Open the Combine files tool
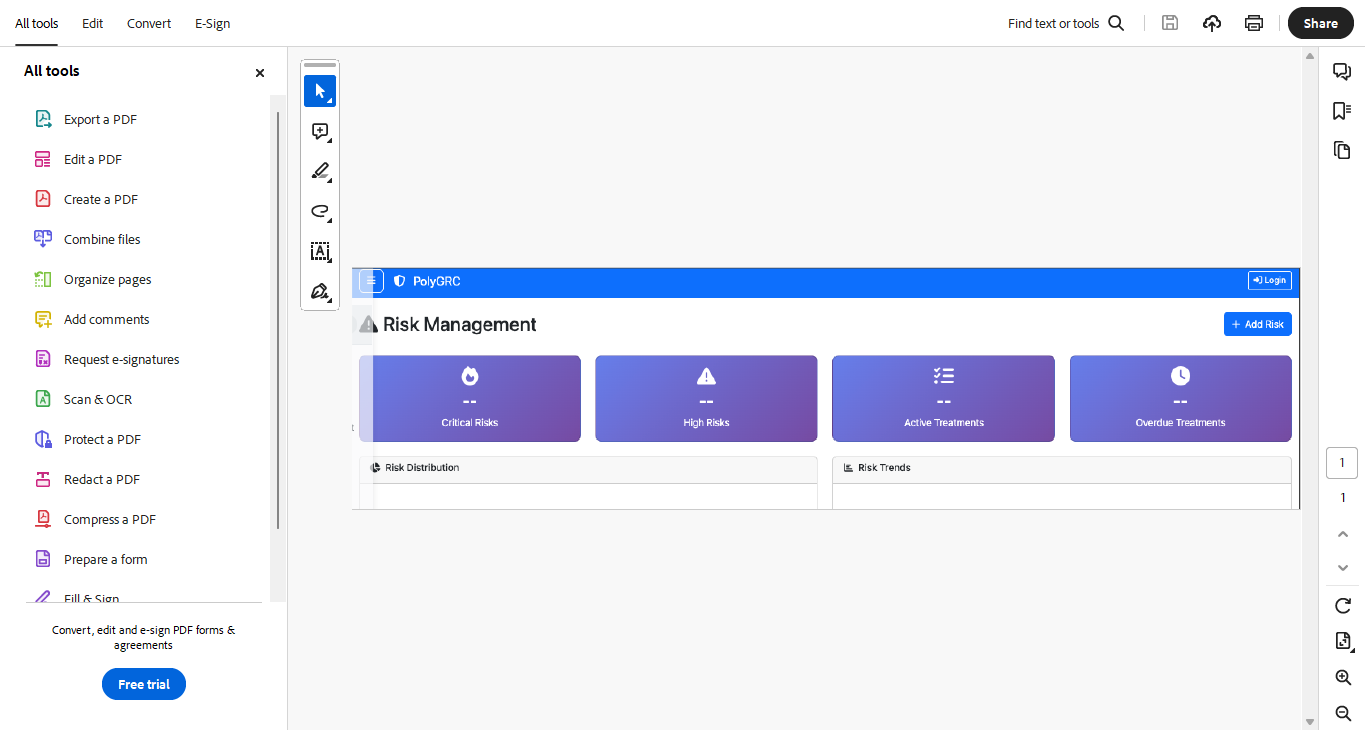Screen dimensions: 1365x731 pos(102,239)
